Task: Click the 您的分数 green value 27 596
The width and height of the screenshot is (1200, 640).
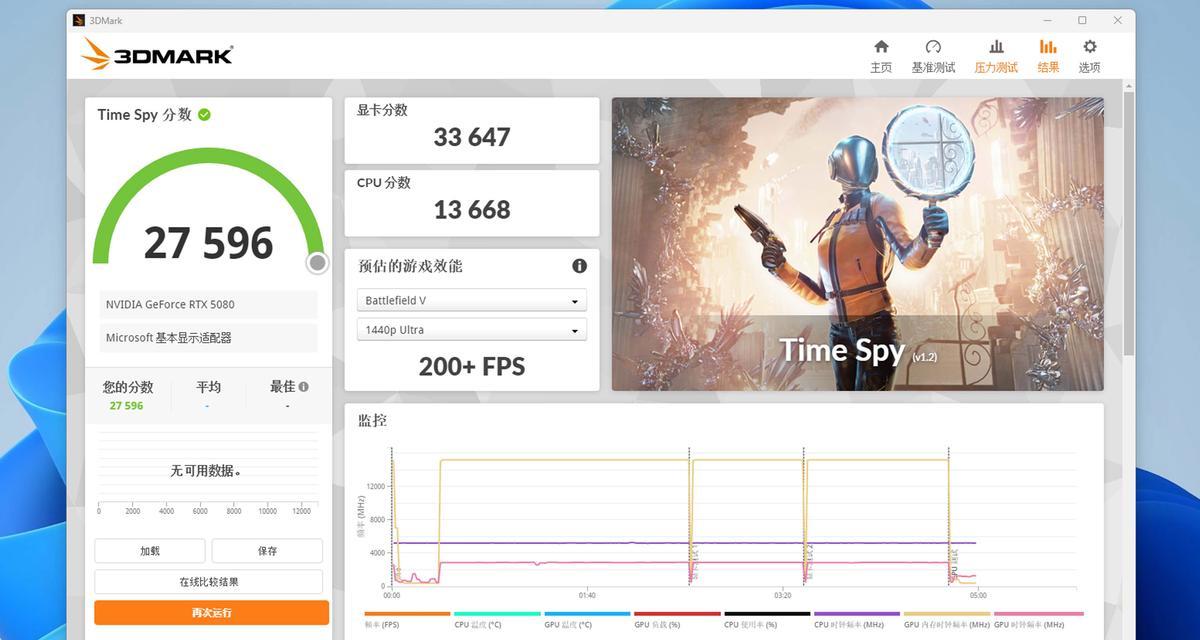Action: (127, 406)
